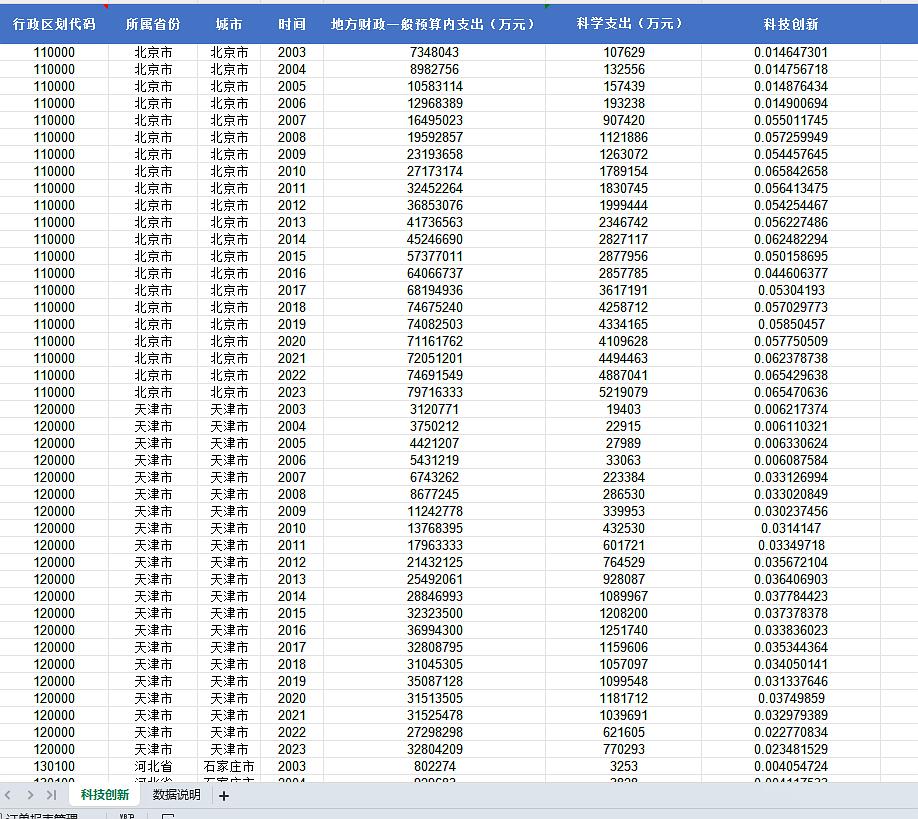
Task: Select the cell showing 0.062378738
Action: click(791, 358)
